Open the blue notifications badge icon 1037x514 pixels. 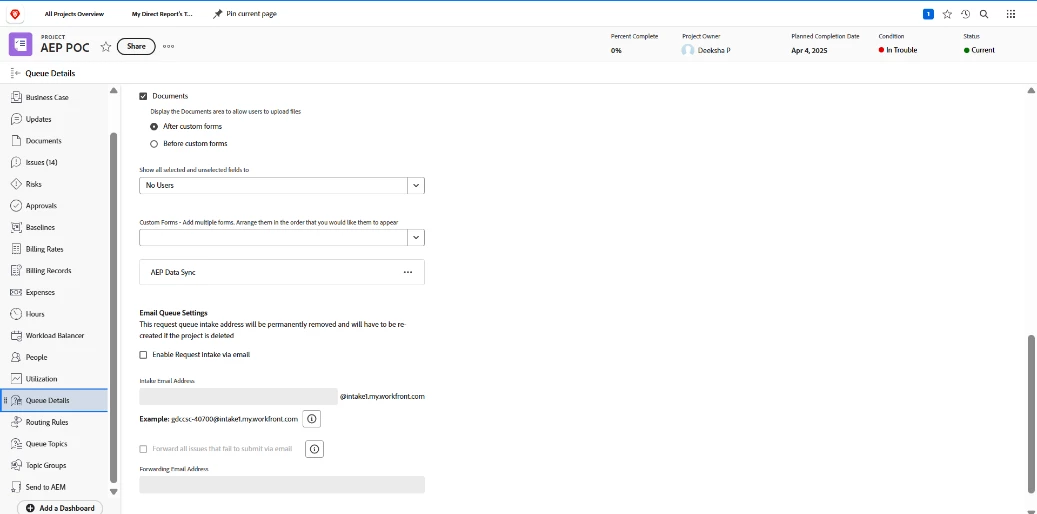coord(928,14)
